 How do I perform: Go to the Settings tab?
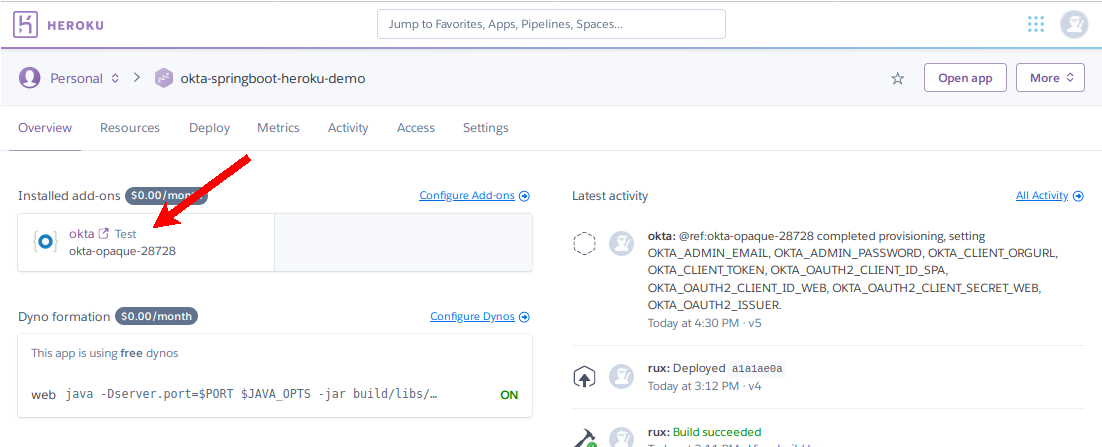coord(485,128)
